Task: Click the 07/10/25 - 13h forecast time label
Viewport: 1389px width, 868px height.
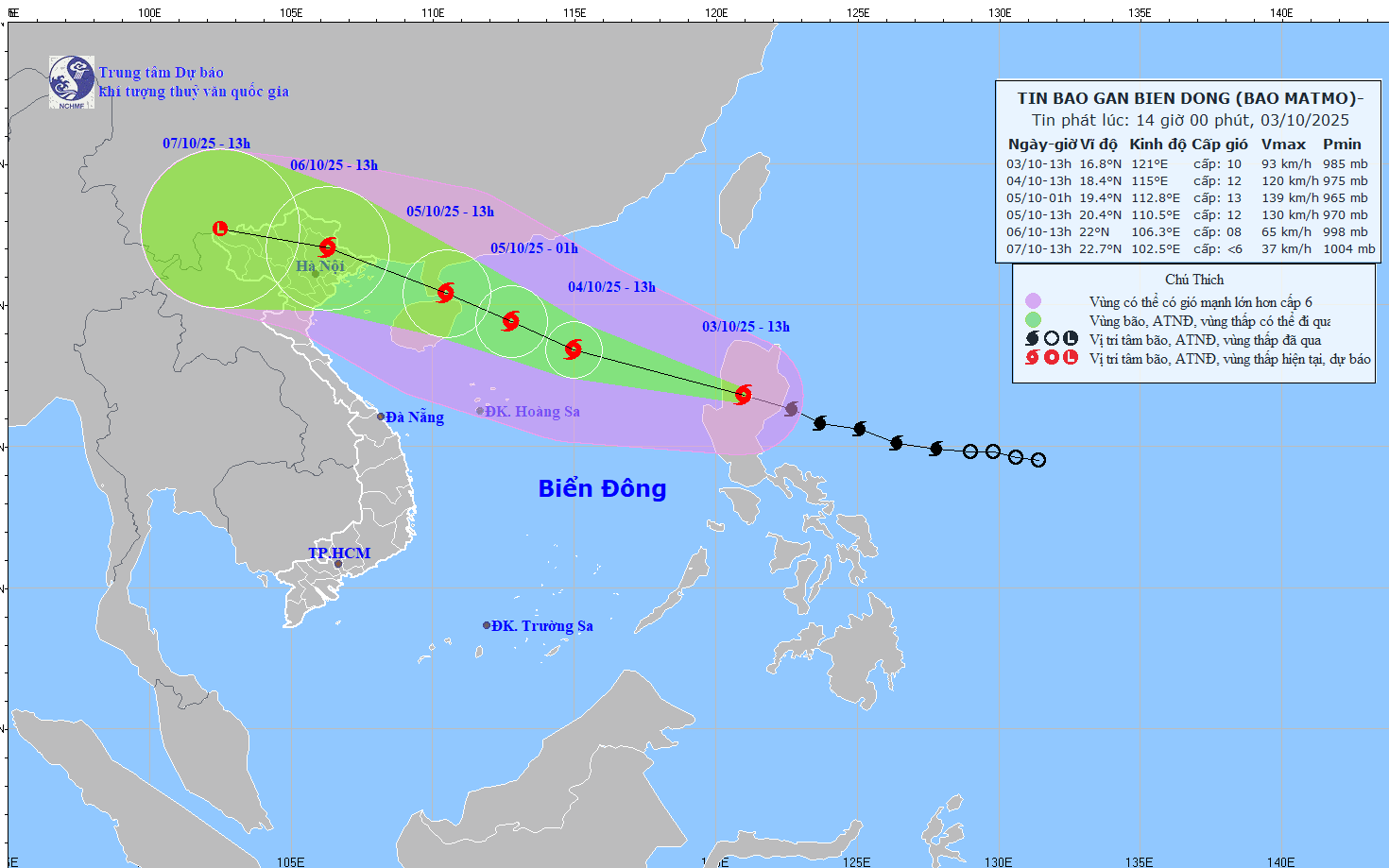Action: (x=206, y=144)
